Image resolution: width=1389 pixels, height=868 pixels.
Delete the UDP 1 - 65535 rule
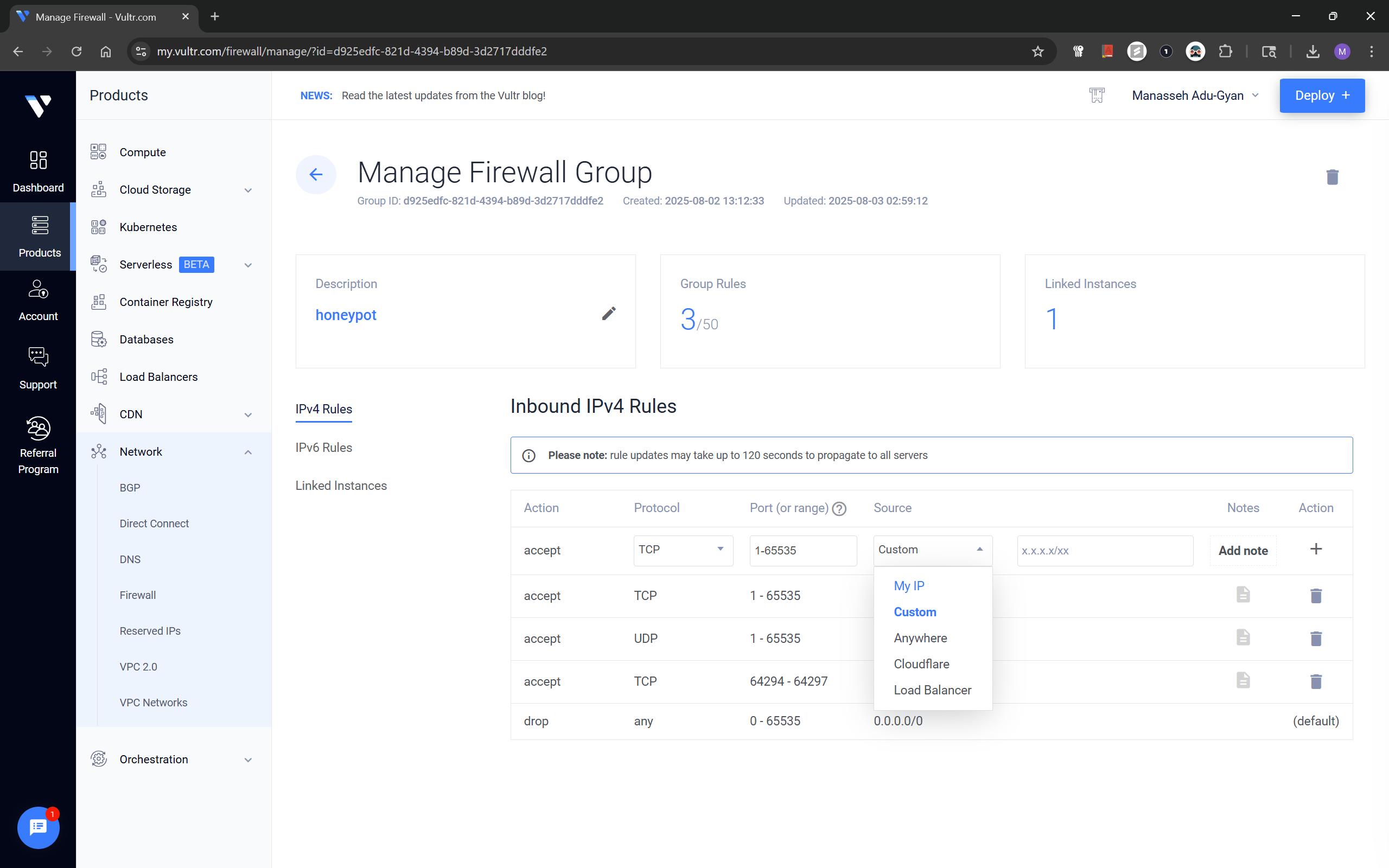point(1316,639)
